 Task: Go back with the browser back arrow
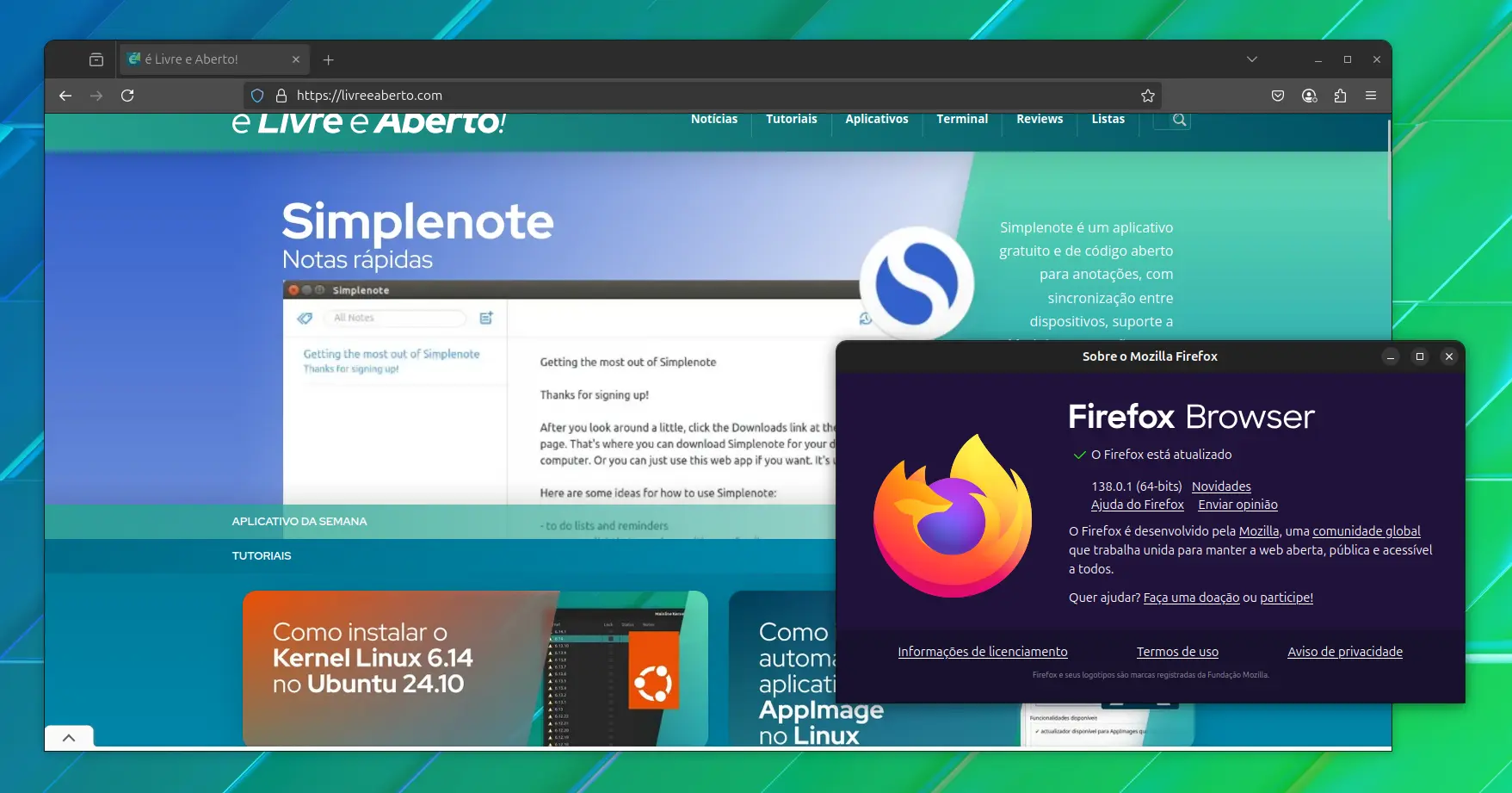click(65, 96)
